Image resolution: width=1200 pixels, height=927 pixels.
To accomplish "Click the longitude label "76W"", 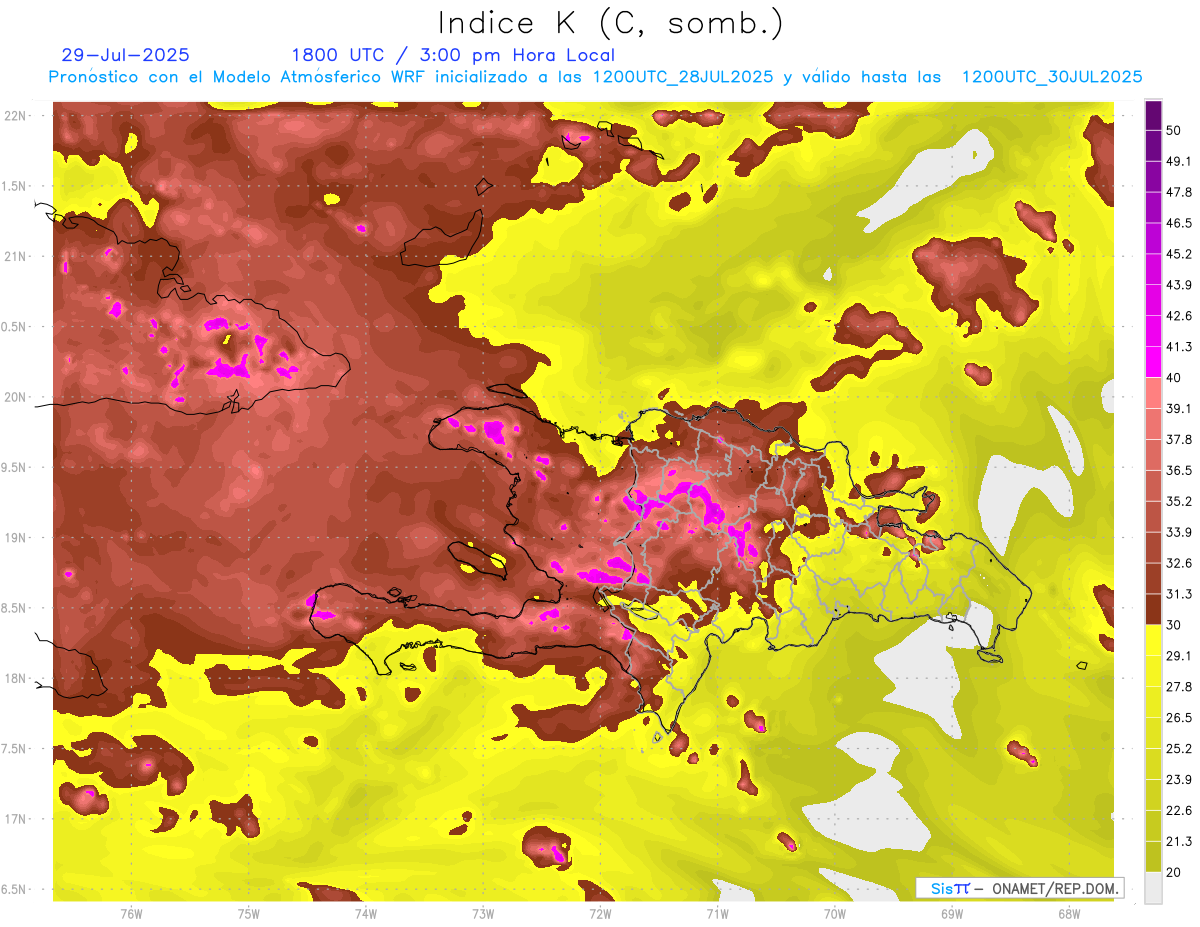I will pyautogui.click(x=131, y=913).
